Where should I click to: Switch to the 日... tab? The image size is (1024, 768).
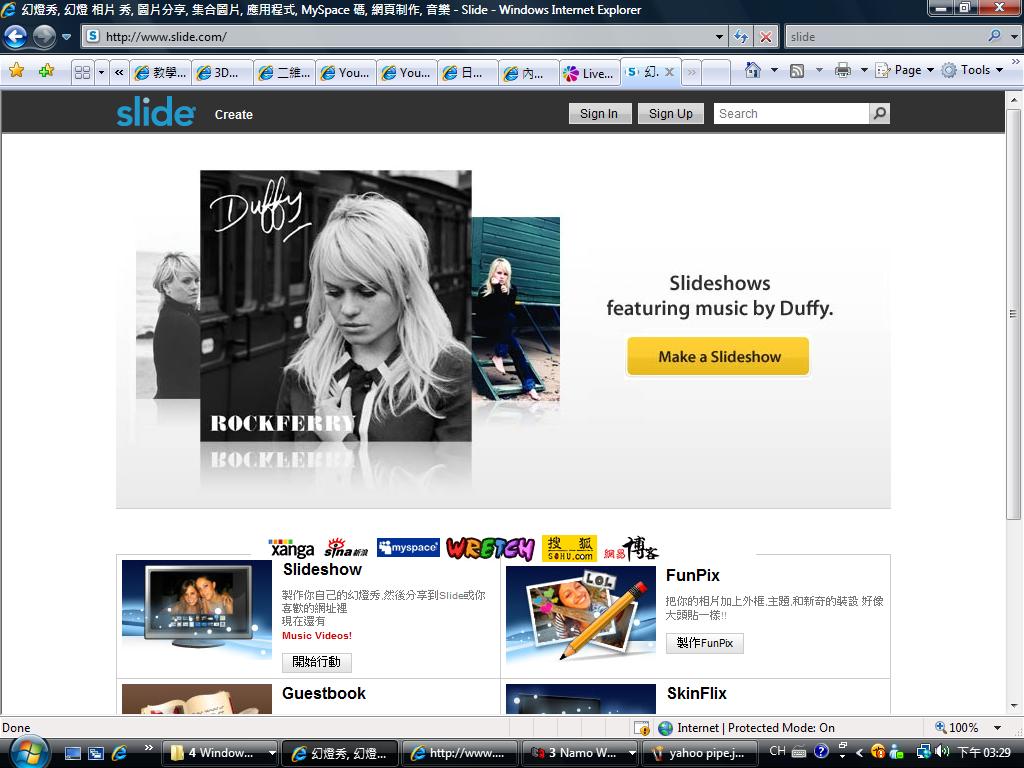466,72
